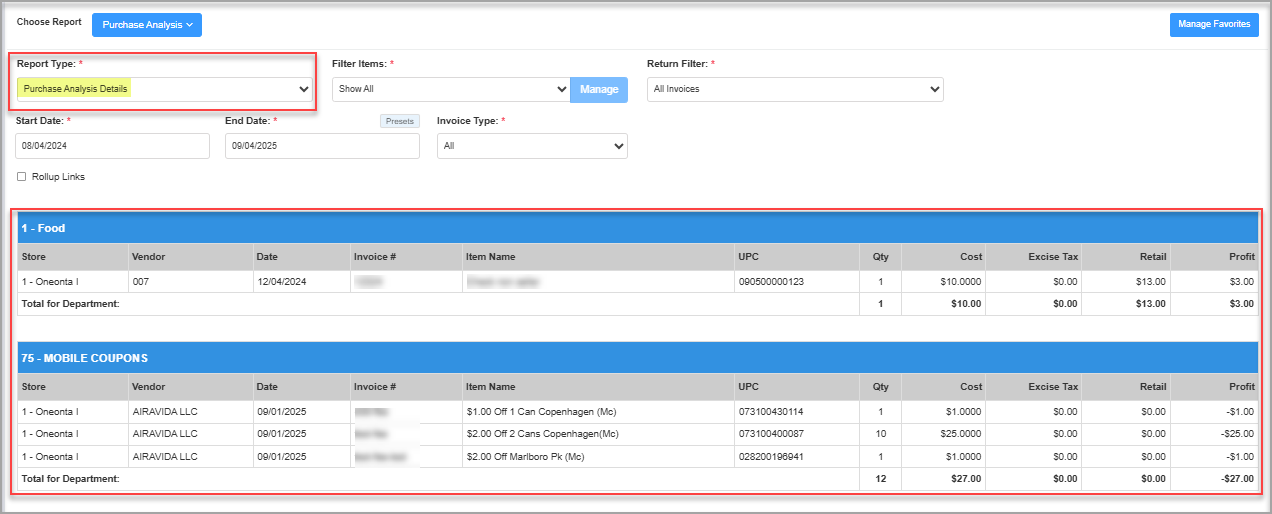Click the Profit column header in Mobile Coupons table
The width and height of the screenshot is (1272, 514).
click(1241, 387)
